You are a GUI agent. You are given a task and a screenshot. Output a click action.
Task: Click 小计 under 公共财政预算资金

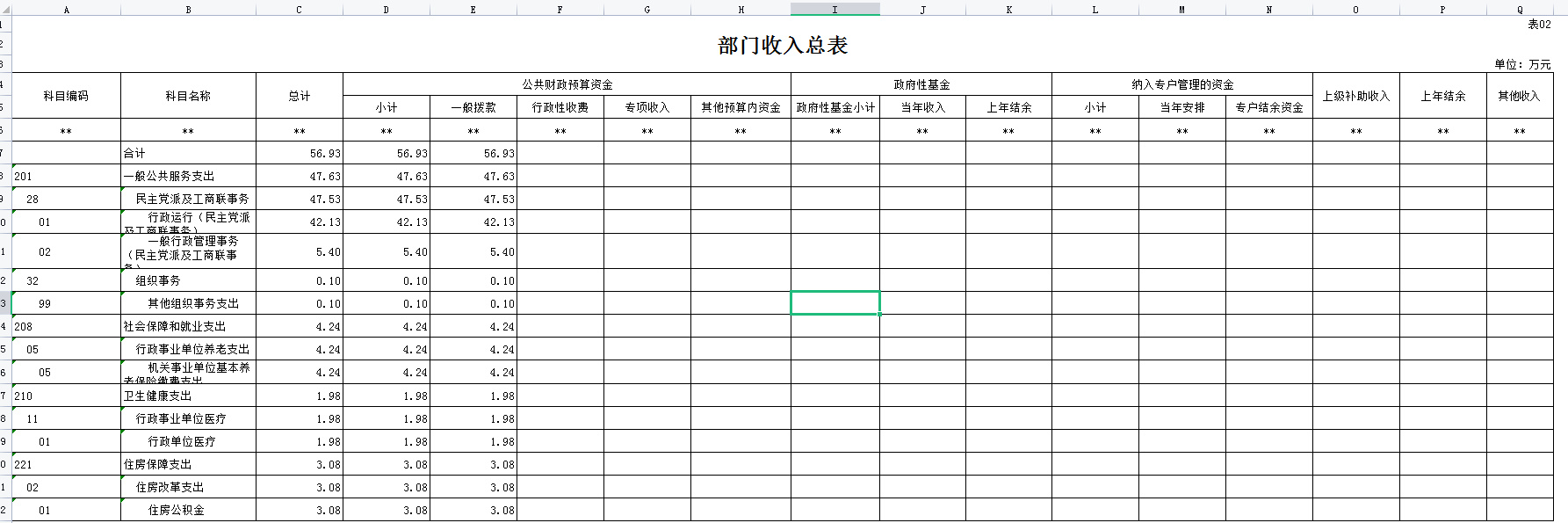coord(387,107)
